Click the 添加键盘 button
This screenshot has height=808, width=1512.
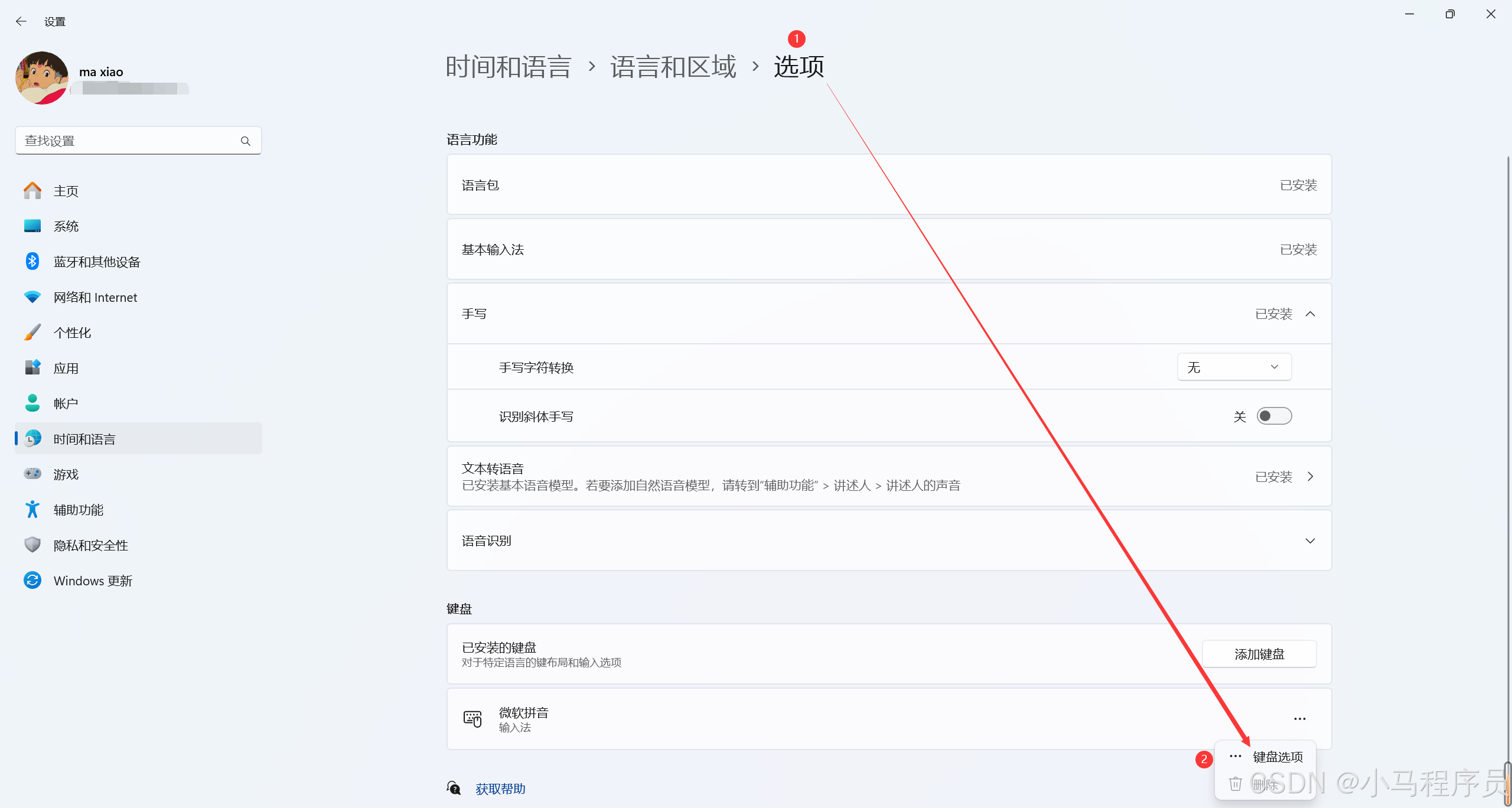click(1259, 654)
